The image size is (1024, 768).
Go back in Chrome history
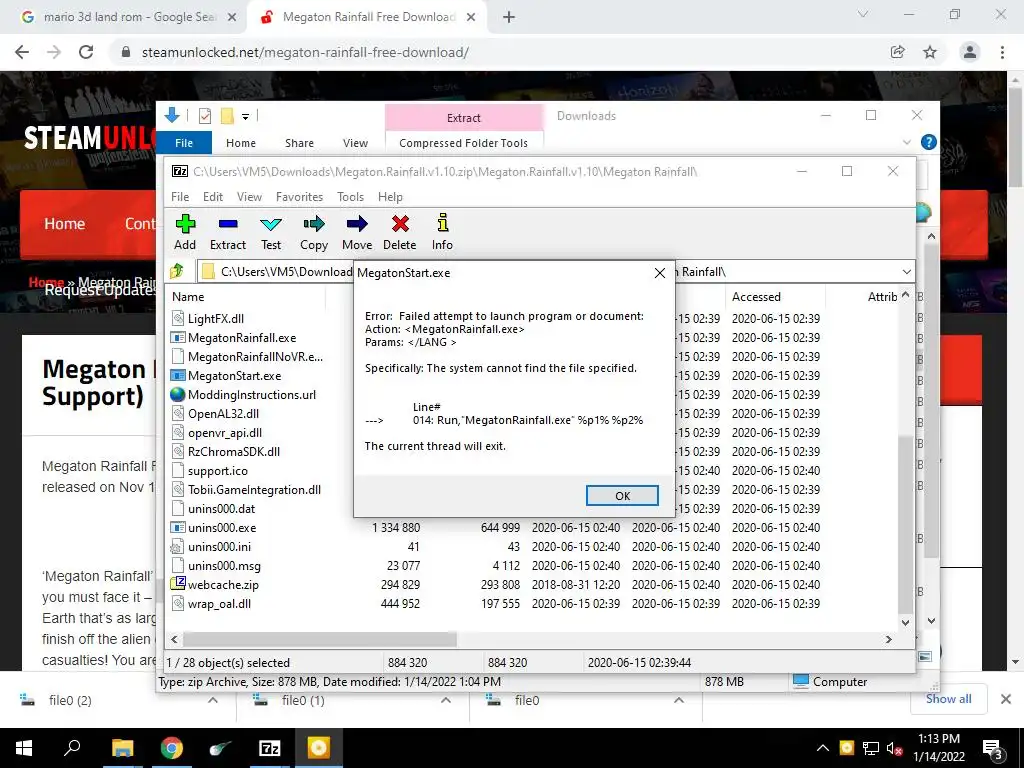22,52
